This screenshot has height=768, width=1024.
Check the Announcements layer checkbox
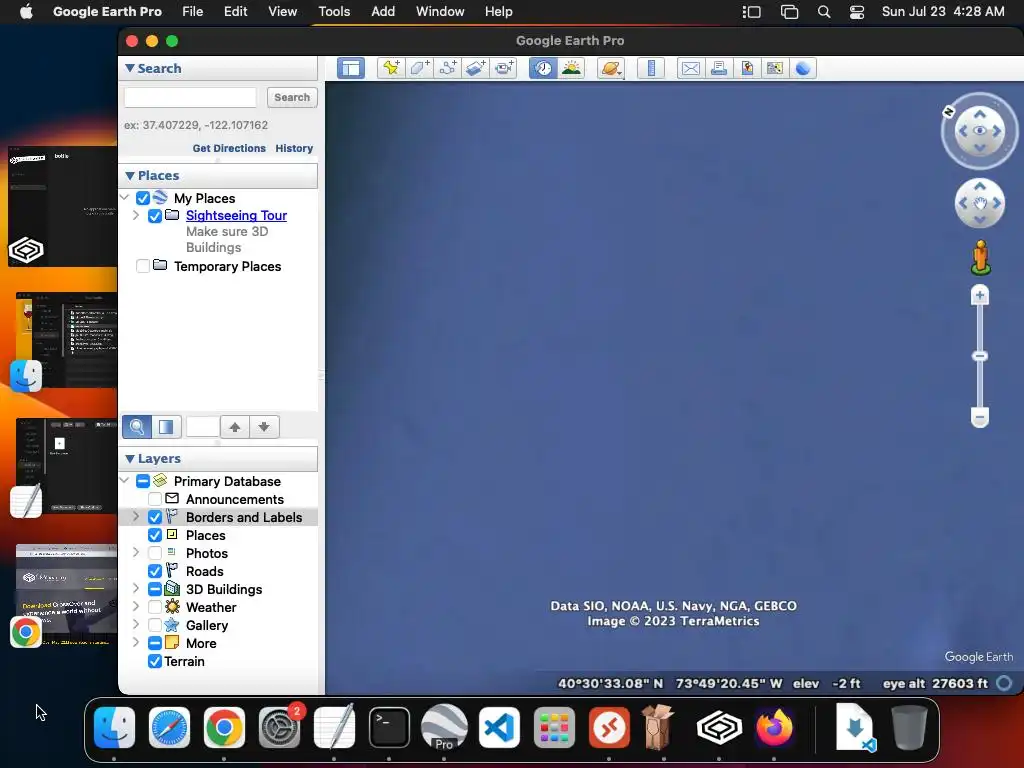pyautogui.click(x=155, y=499)
